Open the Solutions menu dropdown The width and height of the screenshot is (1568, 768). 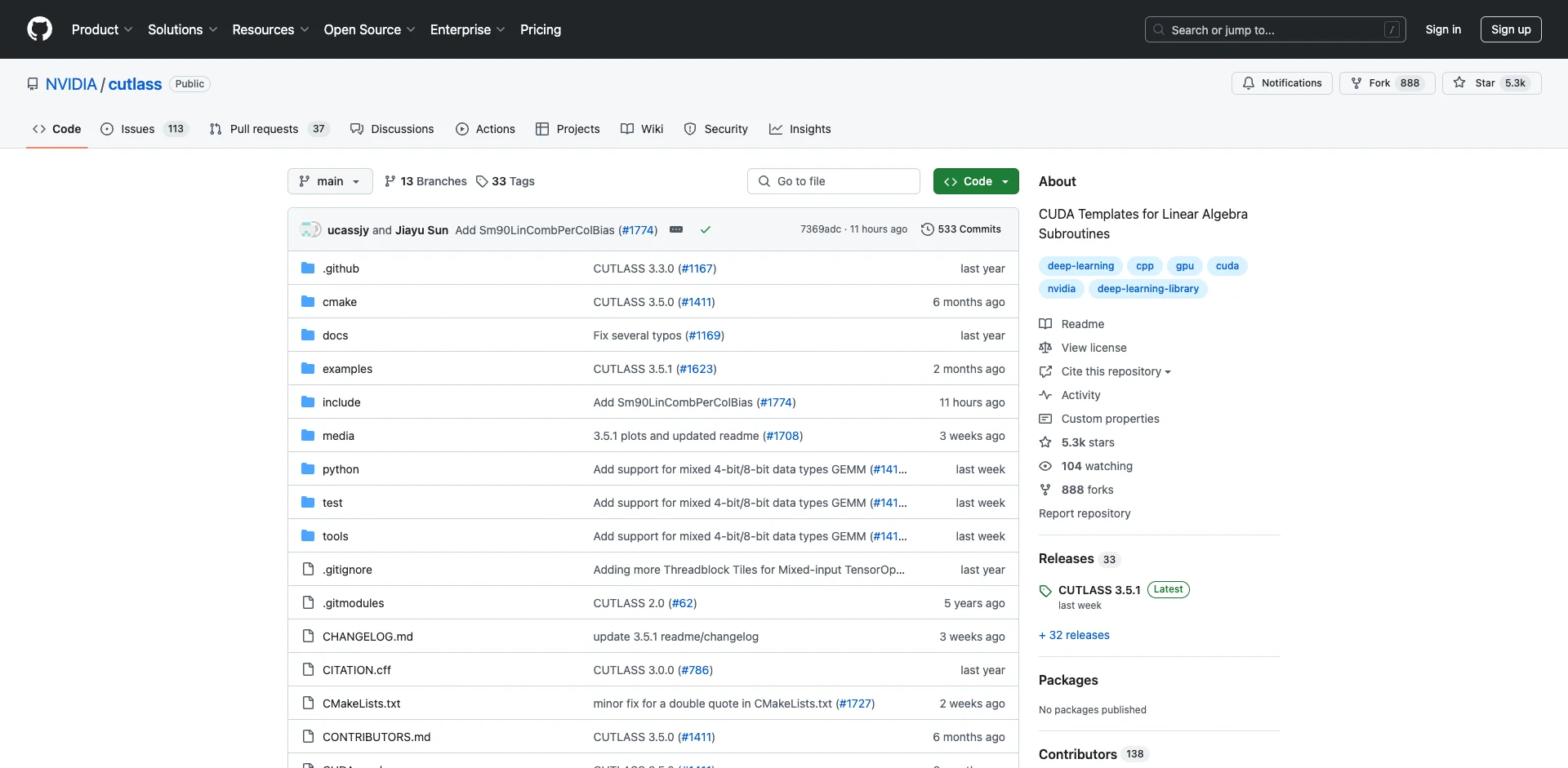[x=182, y=29]
